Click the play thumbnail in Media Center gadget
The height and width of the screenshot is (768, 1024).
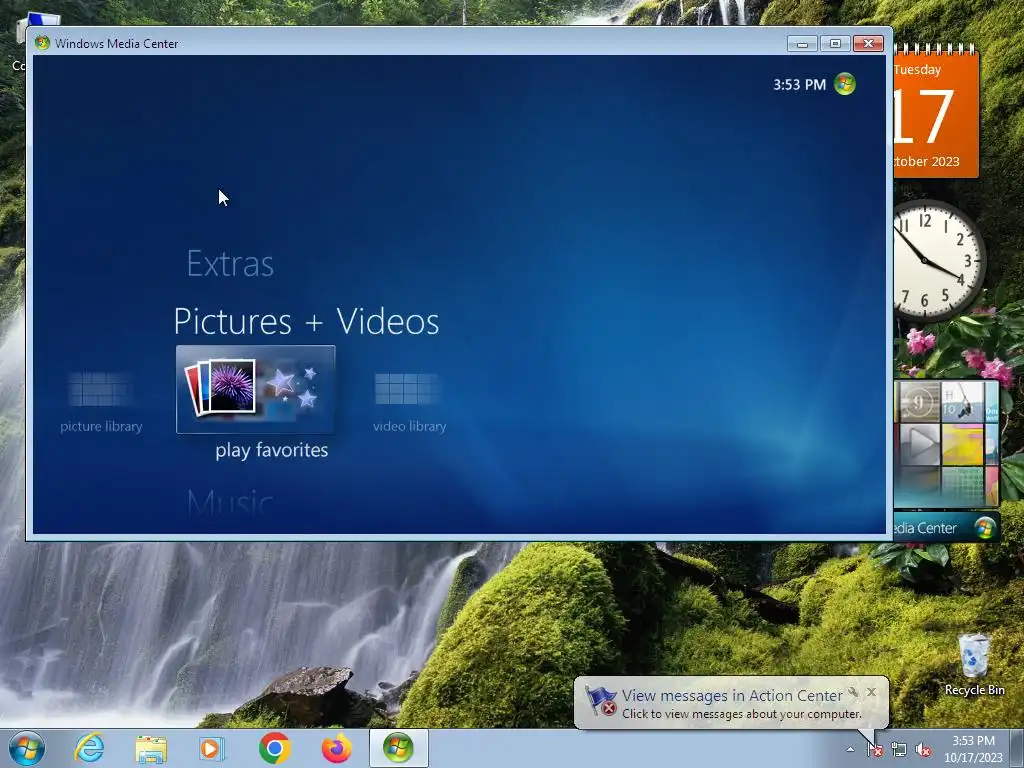pyautogui.click(x=920, y=444)
